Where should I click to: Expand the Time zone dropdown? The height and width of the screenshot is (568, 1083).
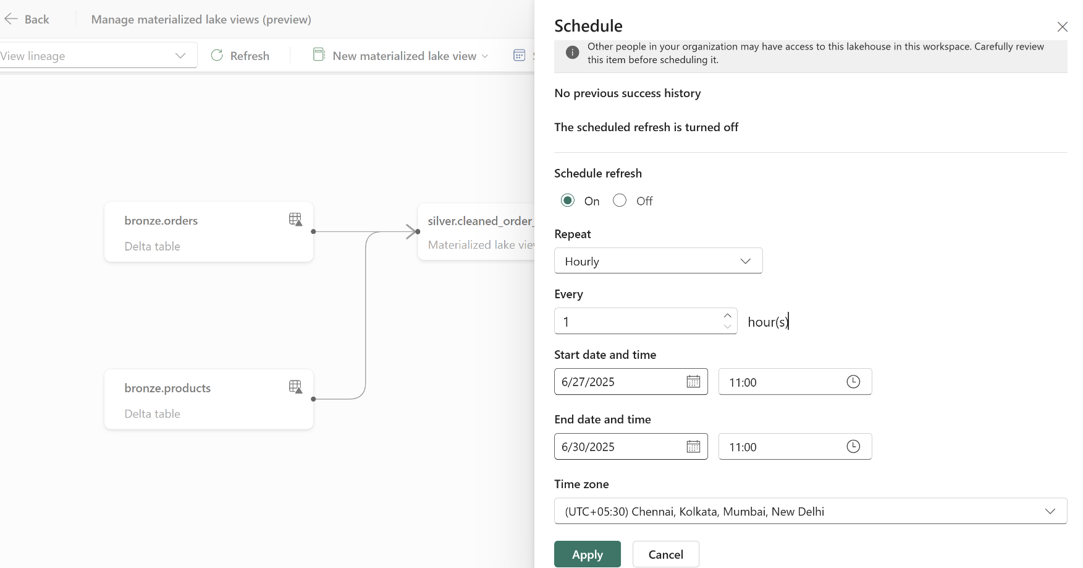point(810,511)
